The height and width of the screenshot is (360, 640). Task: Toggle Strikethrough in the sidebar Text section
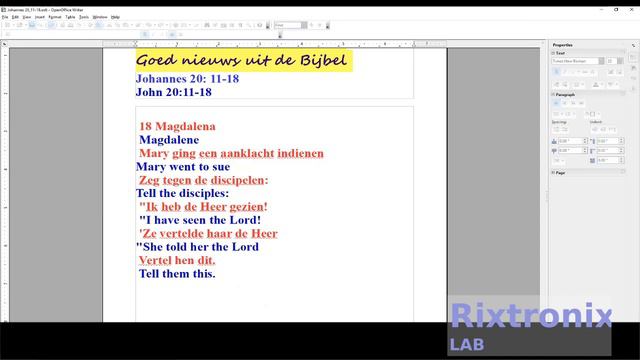pos(585,72)
